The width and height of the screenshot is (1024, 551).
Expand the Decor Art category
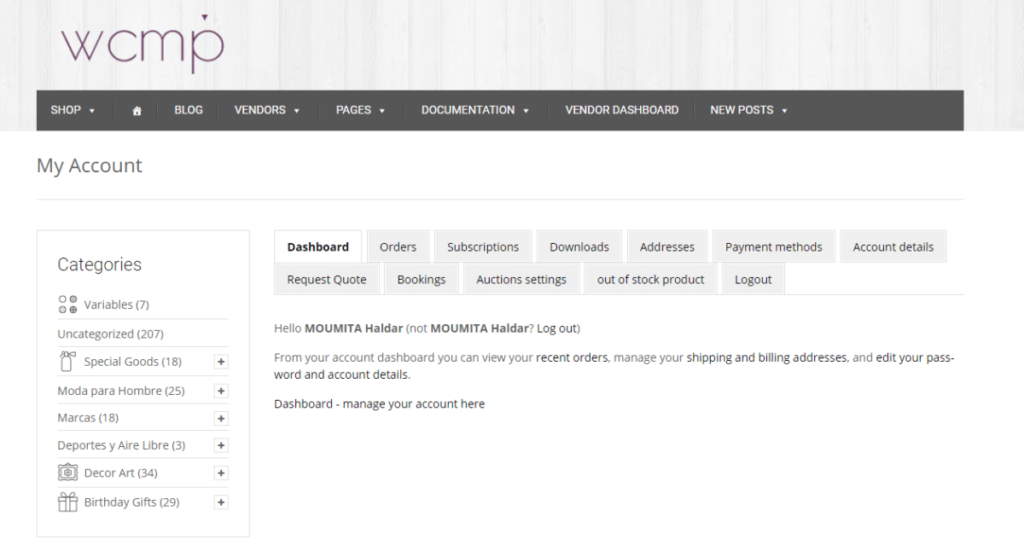pyautogui.click(x=221, y=473)
